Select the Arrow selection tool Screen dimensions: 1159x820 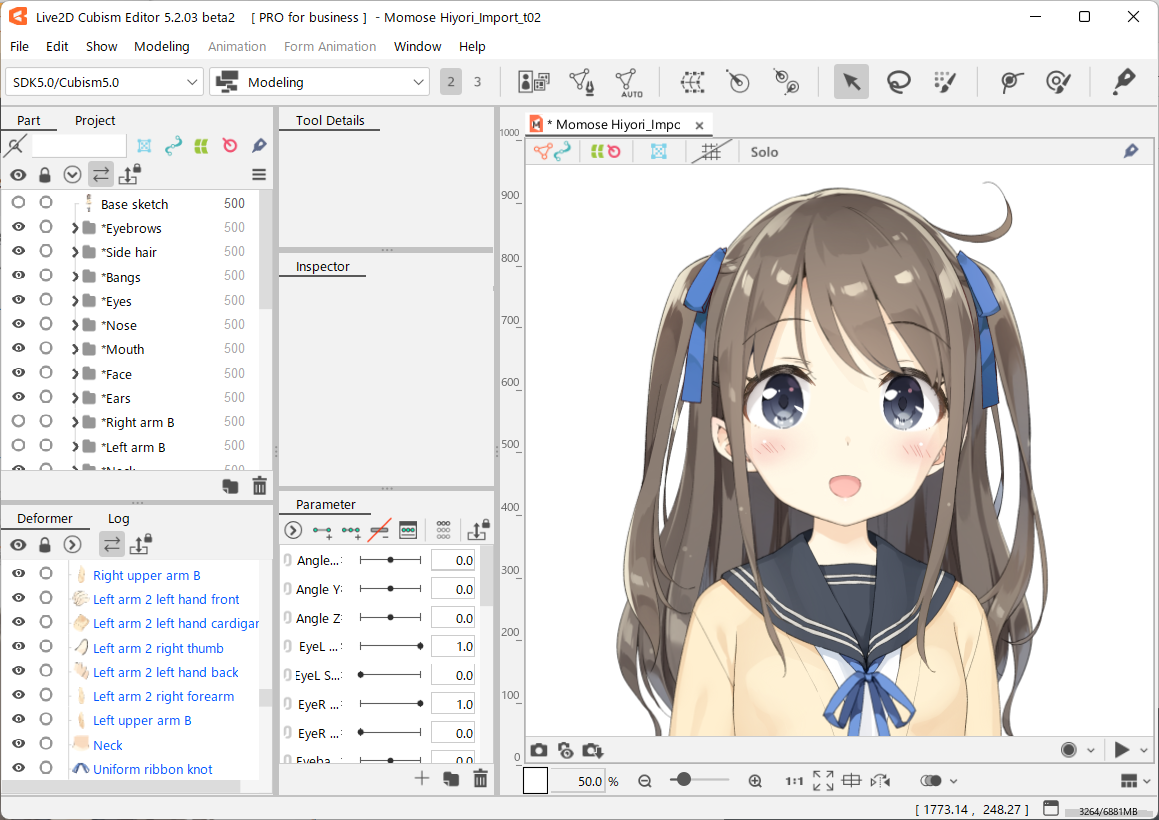pyautogui.click(x=851, y=82)
